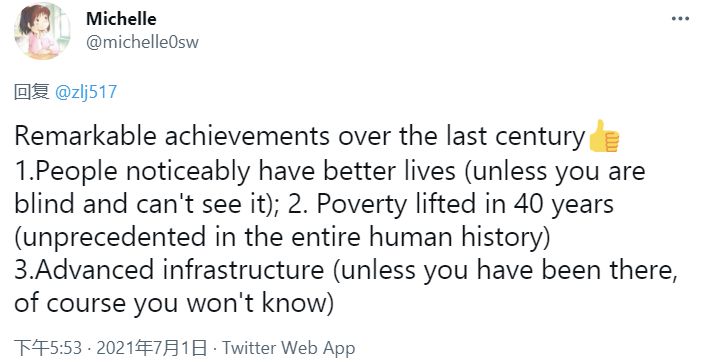The image size is (710, 362).
Task: Click the 2021年7月1日 date text
Action: [x=152, y=348]
